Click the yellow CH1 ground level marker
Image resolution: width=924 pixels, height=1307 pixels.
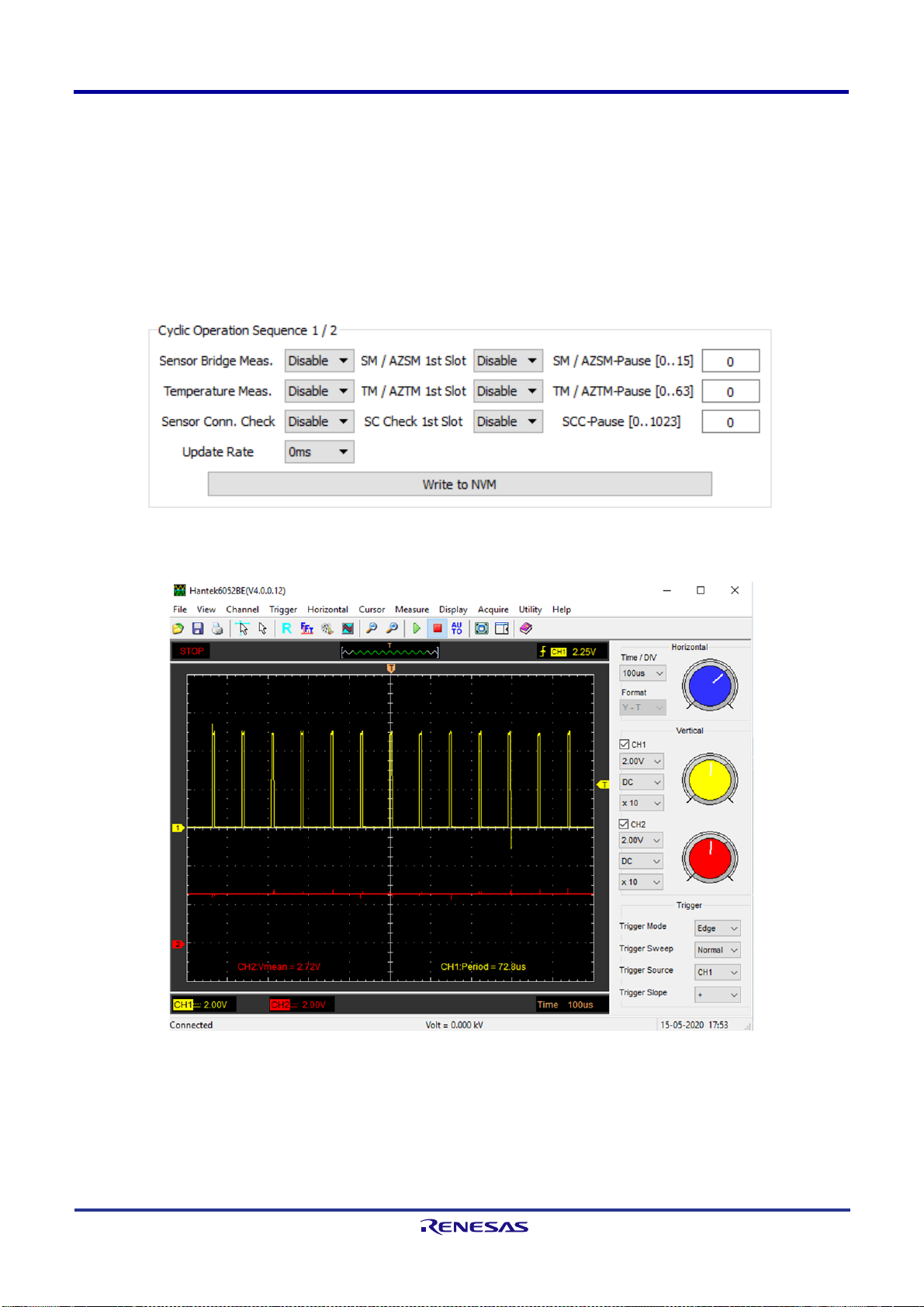coord(178,828)
